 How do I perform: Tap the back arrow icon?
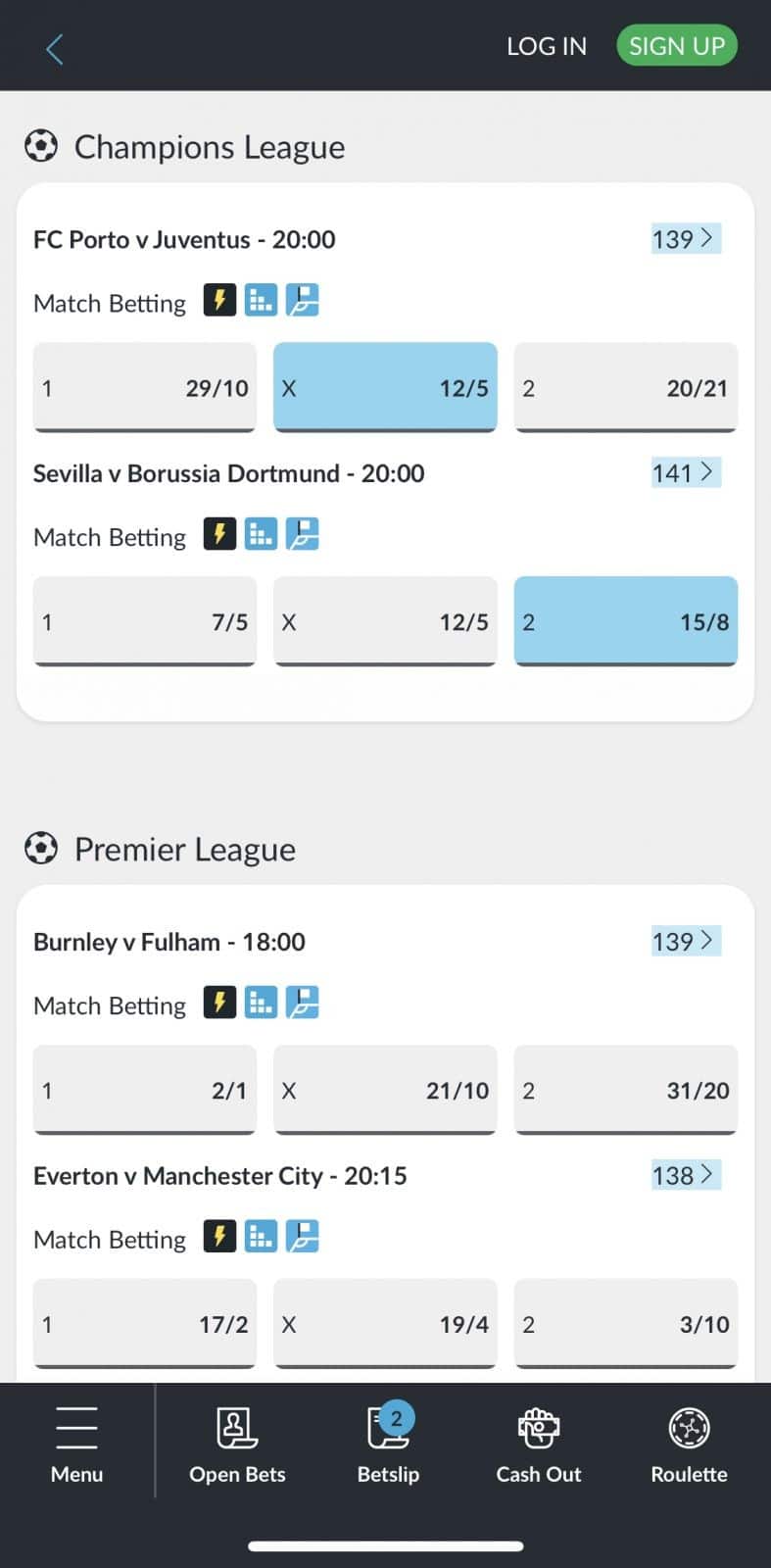pyautogui.click(x=55, y=49)
